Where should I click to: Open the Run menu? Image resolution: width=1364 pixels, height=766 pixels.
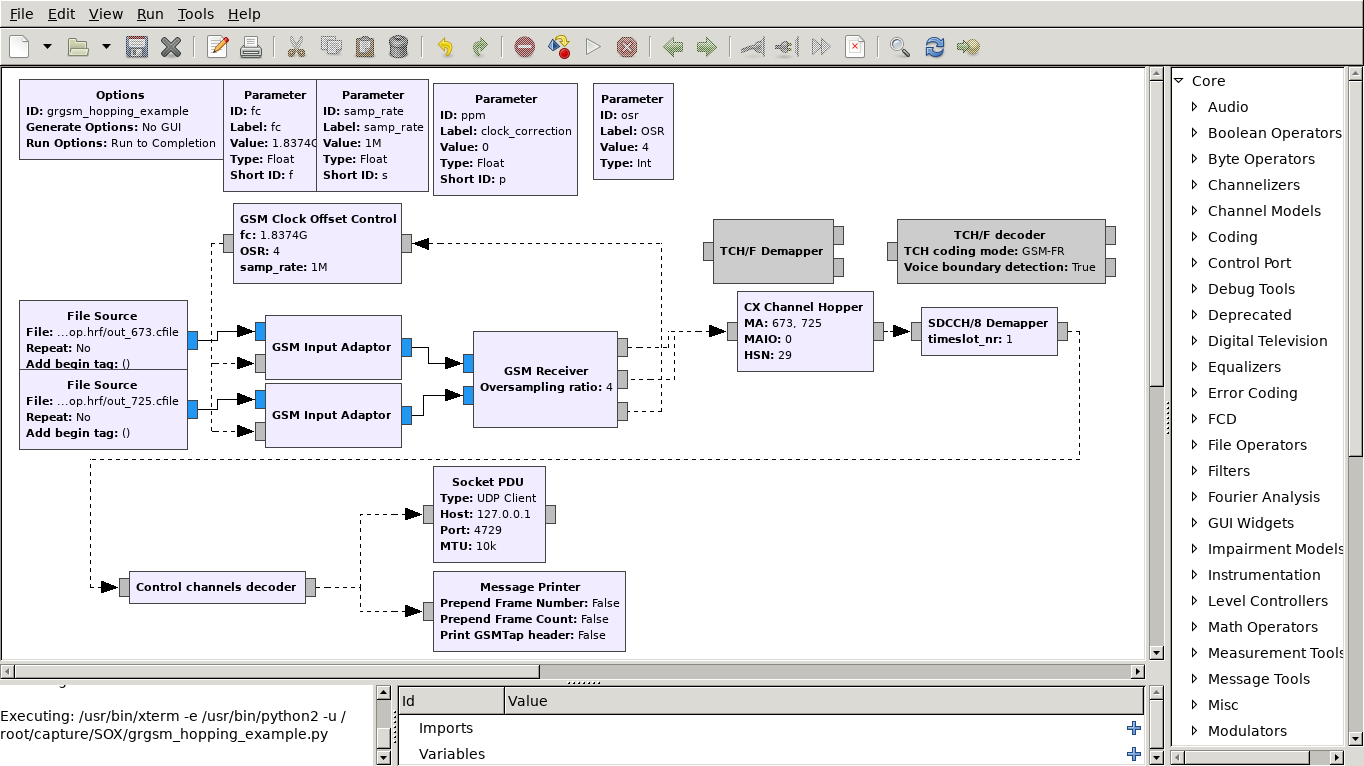click(x=150, y=14)
